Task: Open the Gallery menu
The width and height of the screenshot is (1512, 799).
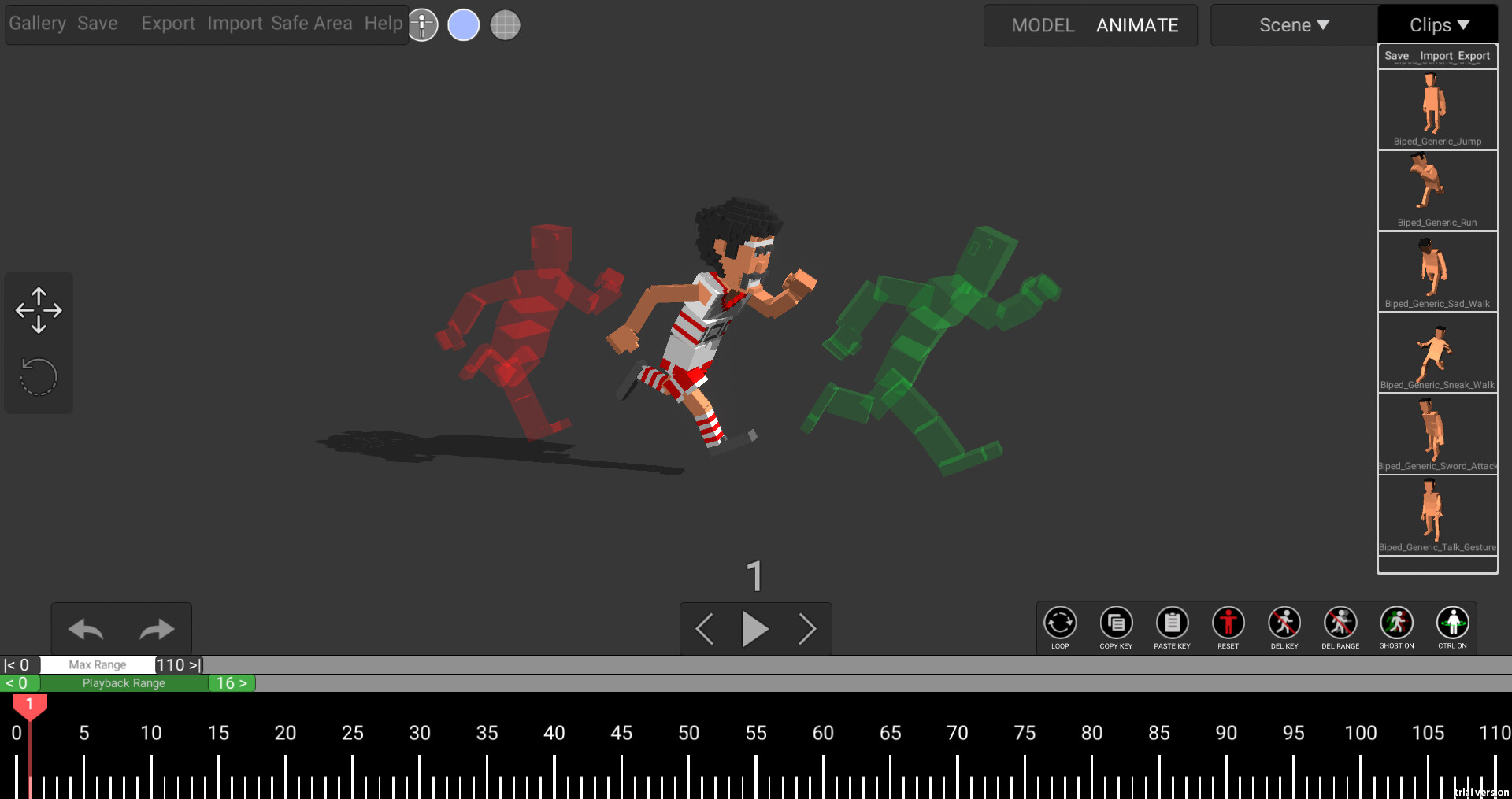Action: 37,23
